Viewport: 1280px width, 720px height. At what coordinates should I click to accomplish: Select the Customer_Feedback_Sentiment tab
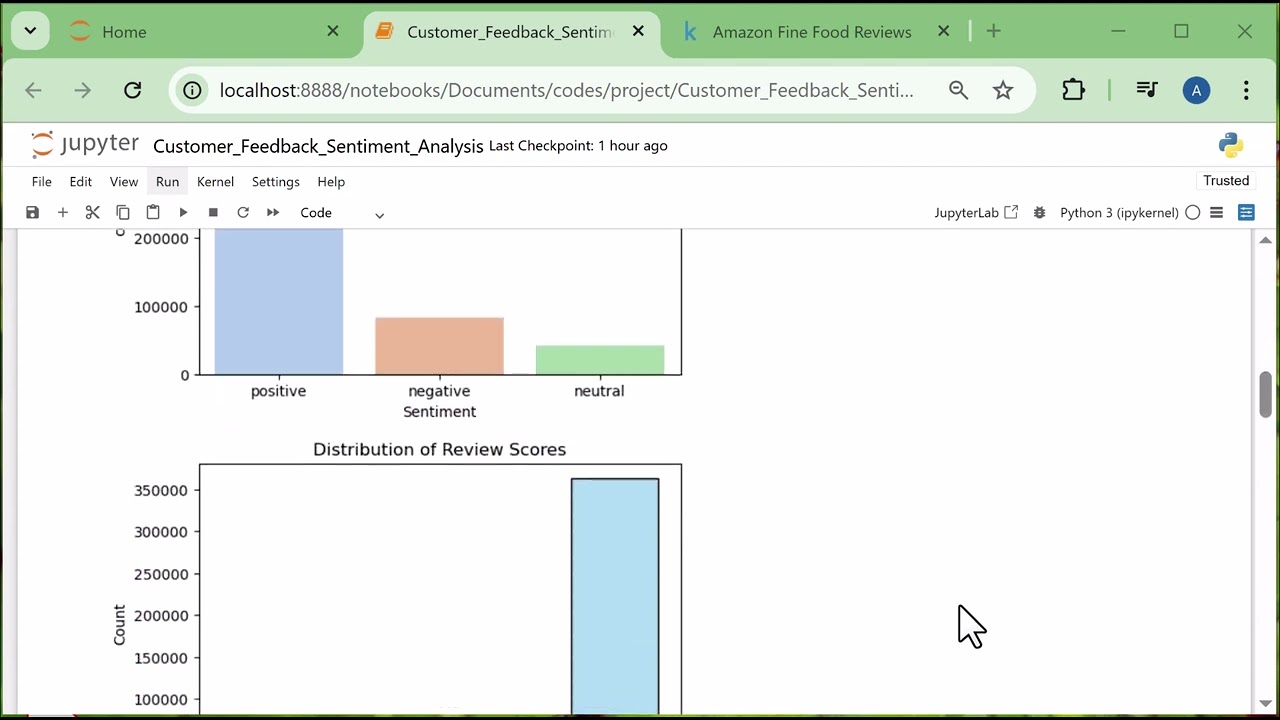pyautogui.click(x=510, y=32)
